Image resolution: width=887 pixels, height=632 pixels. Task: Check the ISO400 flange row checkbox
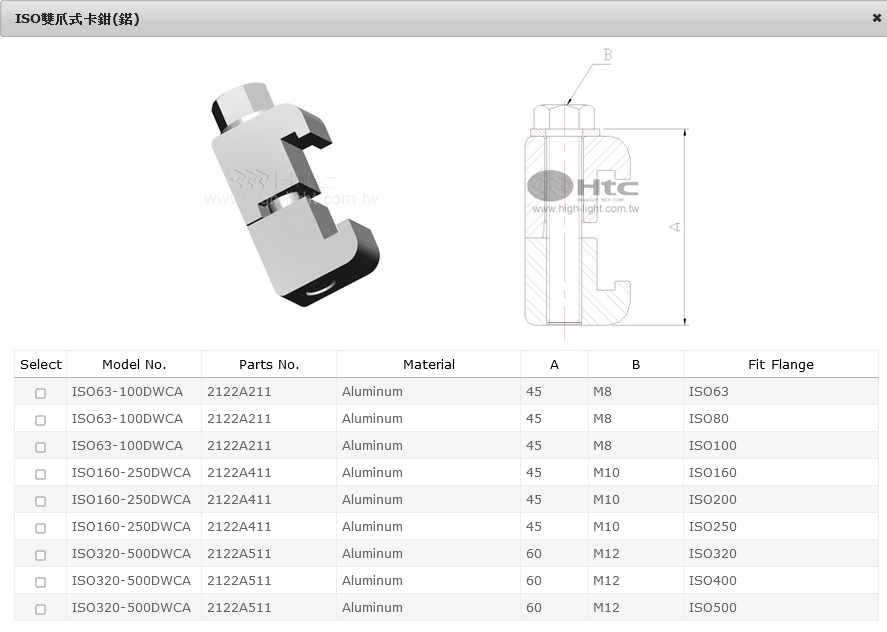40,582
